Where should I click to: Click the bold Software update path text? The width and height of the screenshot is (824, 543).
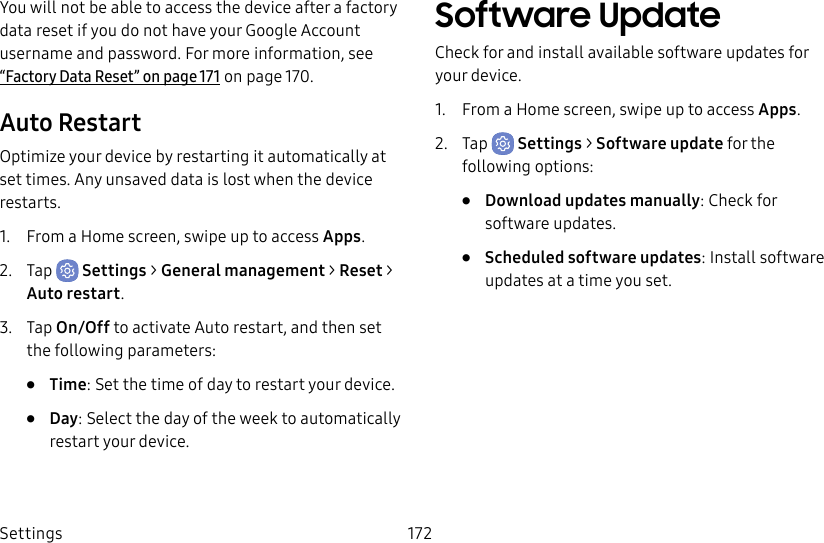[x=659, y=144]
